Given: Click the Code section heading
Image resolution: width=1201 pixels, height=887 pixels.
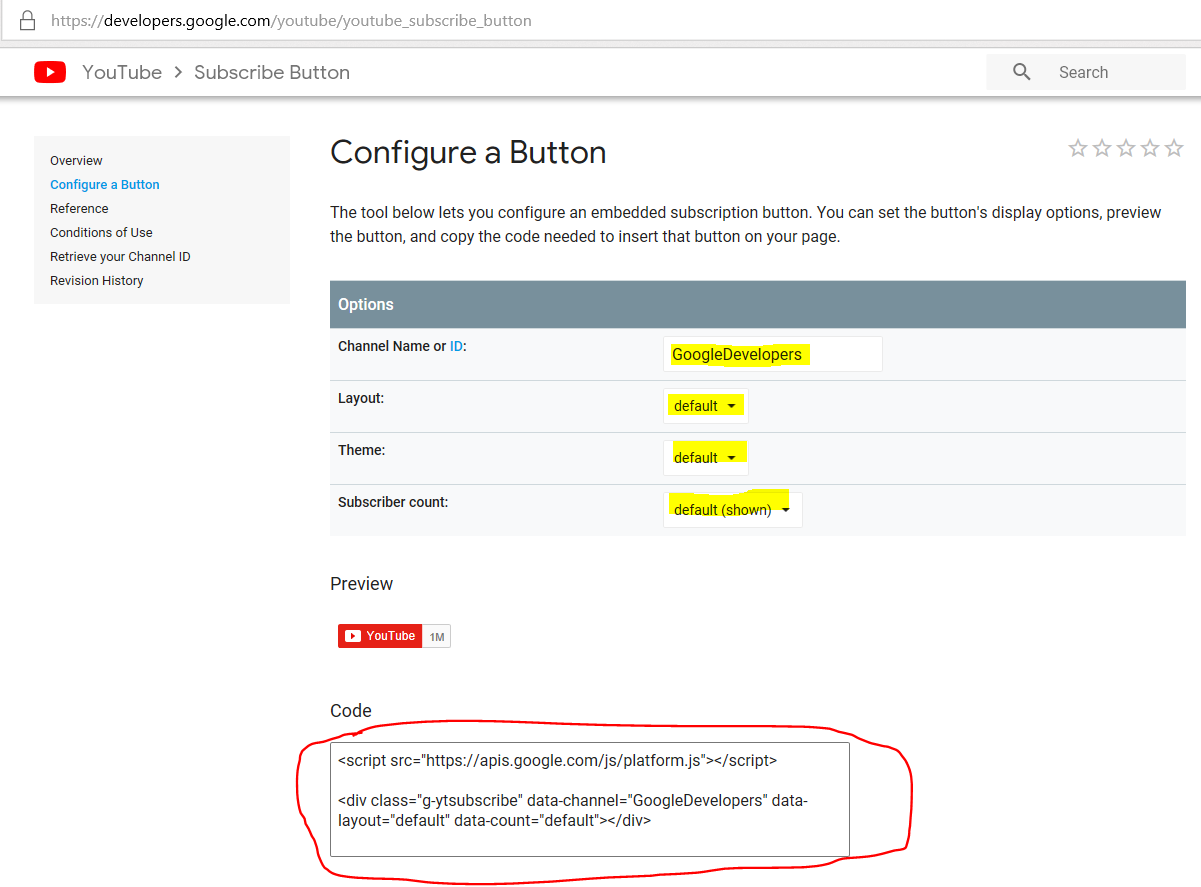Looking at the screenshot, I should tap(351, 711).
